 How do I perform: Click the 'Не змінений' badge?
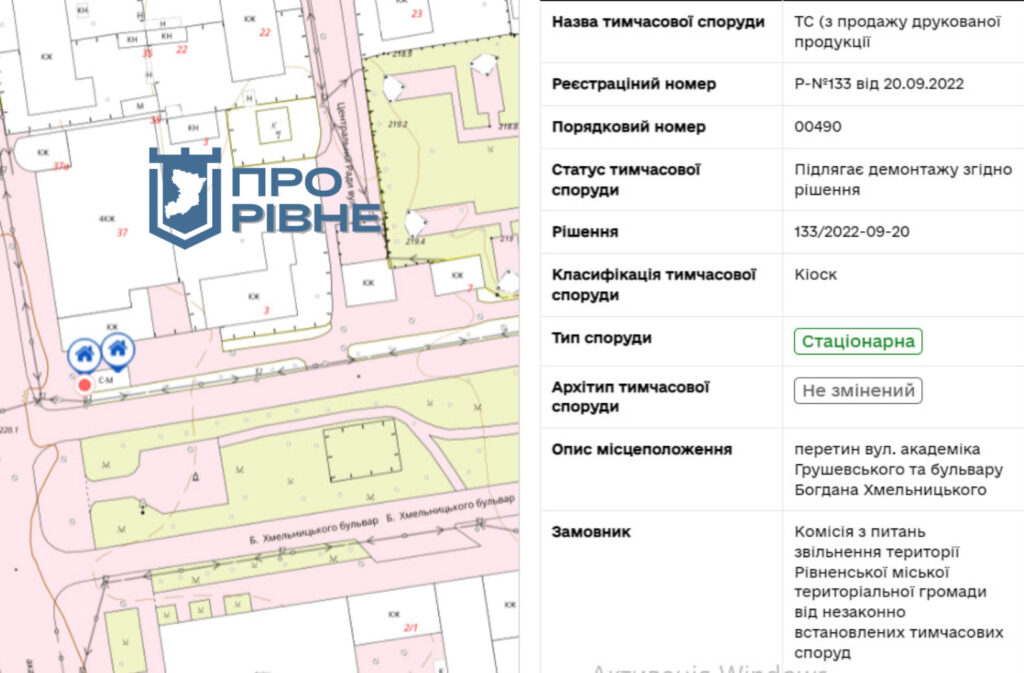[857, 390]
